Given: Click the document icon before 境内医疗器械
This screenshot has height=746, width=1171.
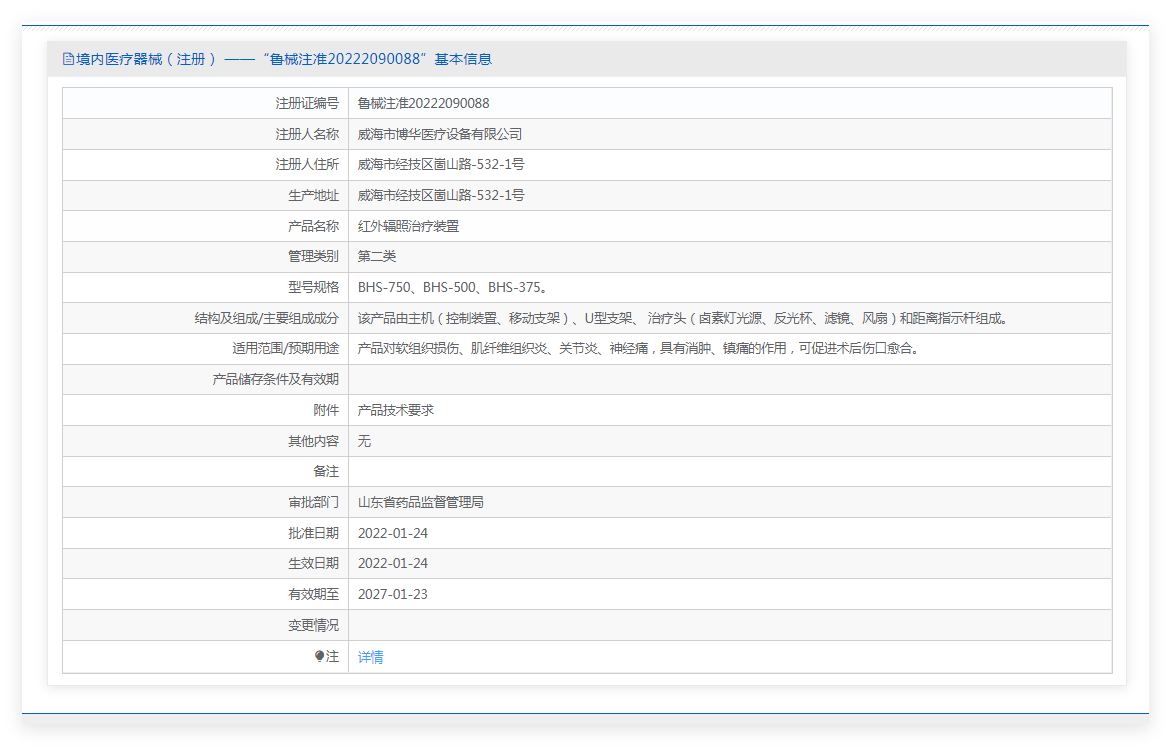Looking at the screenshot, I should point(68,59).
